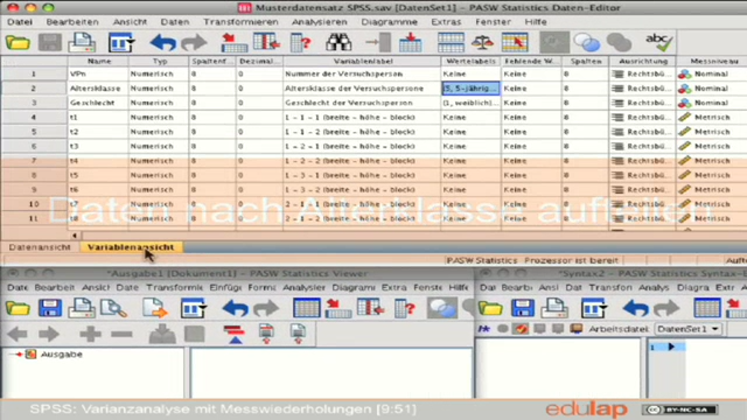Image resolution: width=747 pixels, height=420 pixels.
Task: Open the Analysieren menu in Data Editor
Action: (319, 21)
